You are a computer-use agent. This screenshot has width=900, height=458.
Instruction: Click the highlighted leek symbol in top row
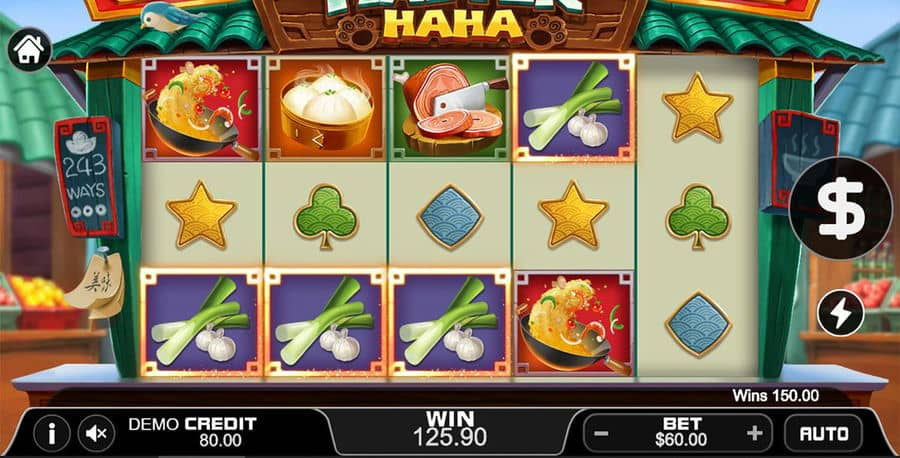574,108
